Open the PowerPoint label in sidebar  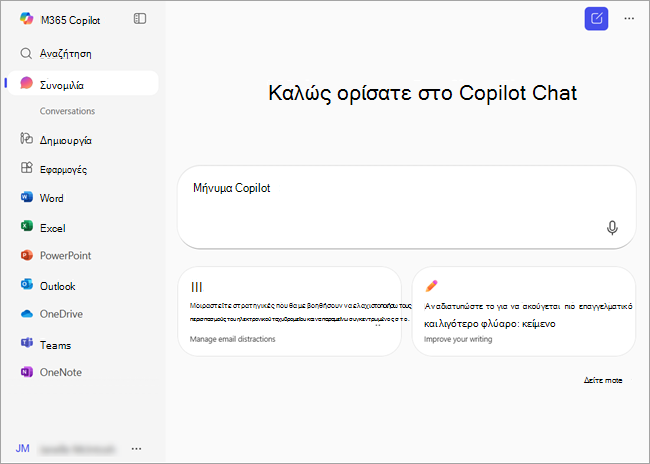[x=65, y=255]
